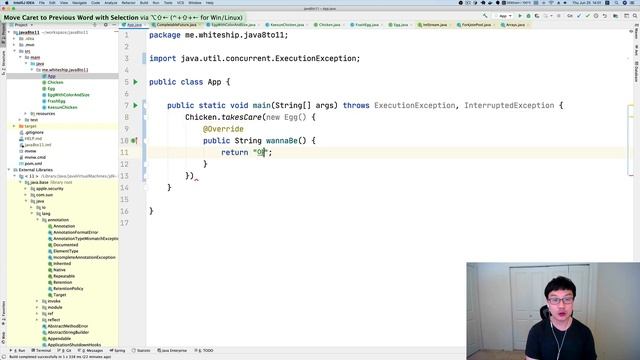Open the Spring tool window button

(118, 351)
